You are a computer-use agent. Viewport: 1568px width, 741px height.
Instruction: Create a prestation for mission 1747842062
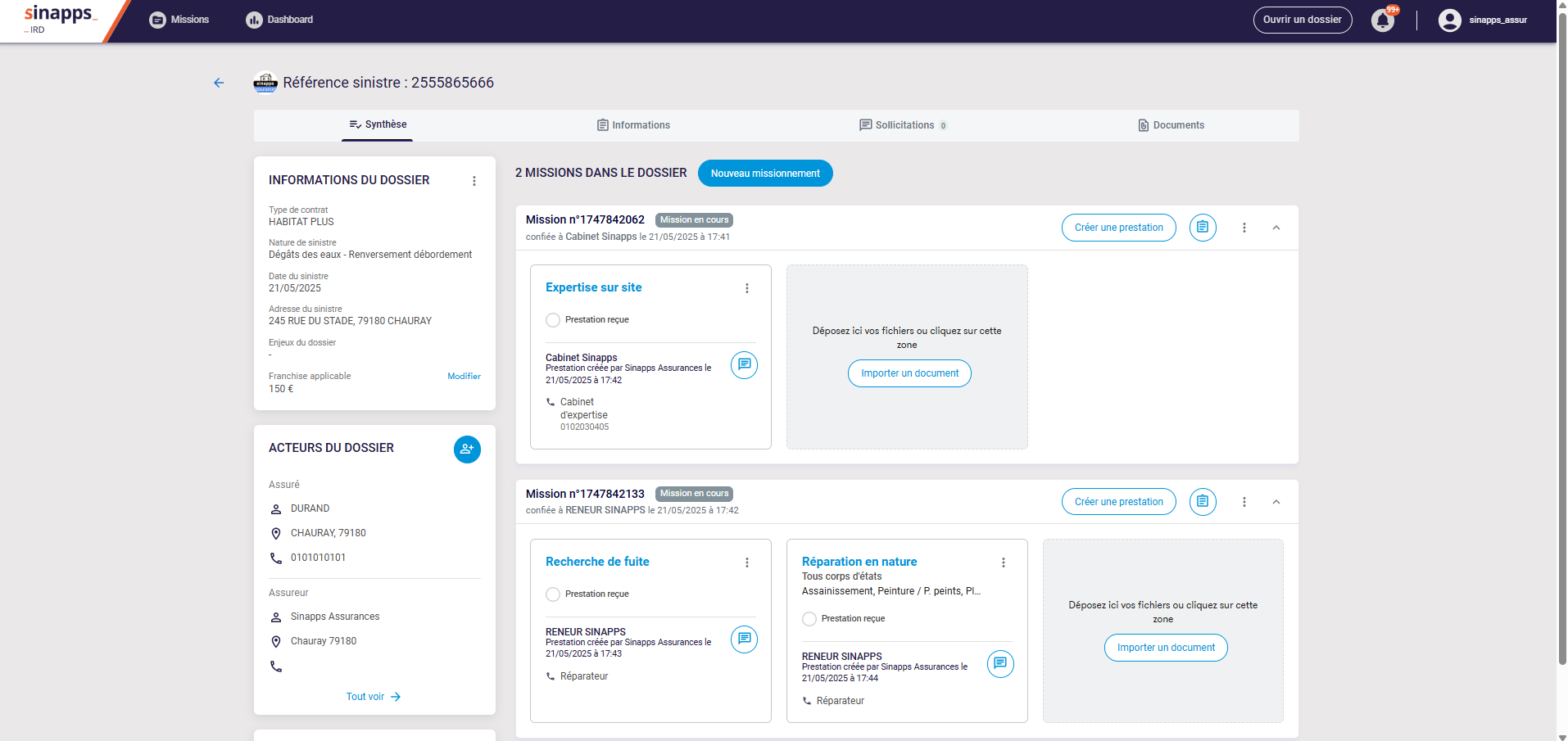click(x=1119, y=228)
